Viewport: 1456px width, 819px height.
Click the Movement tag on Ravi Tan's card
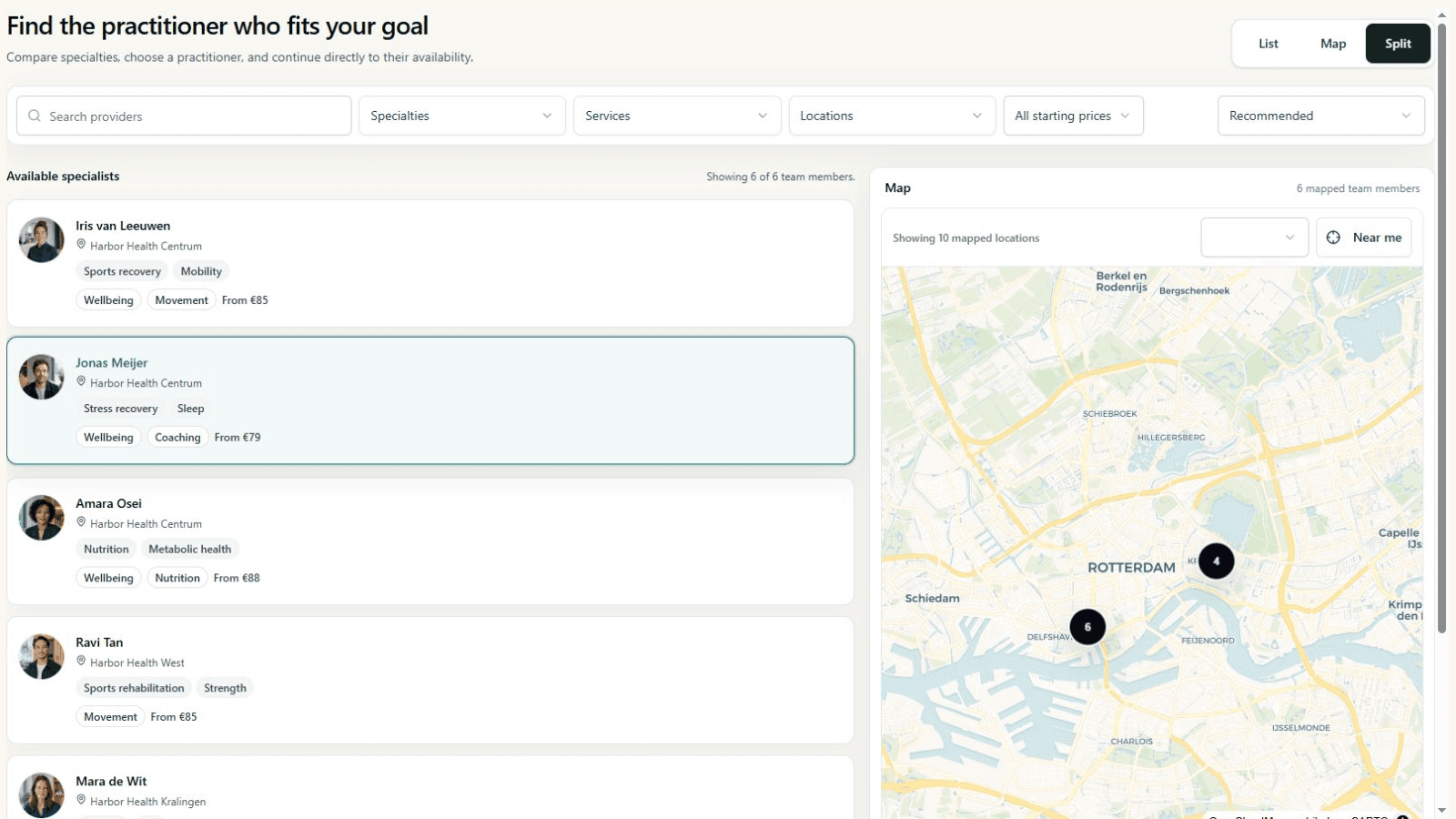(x=110, y=717)
